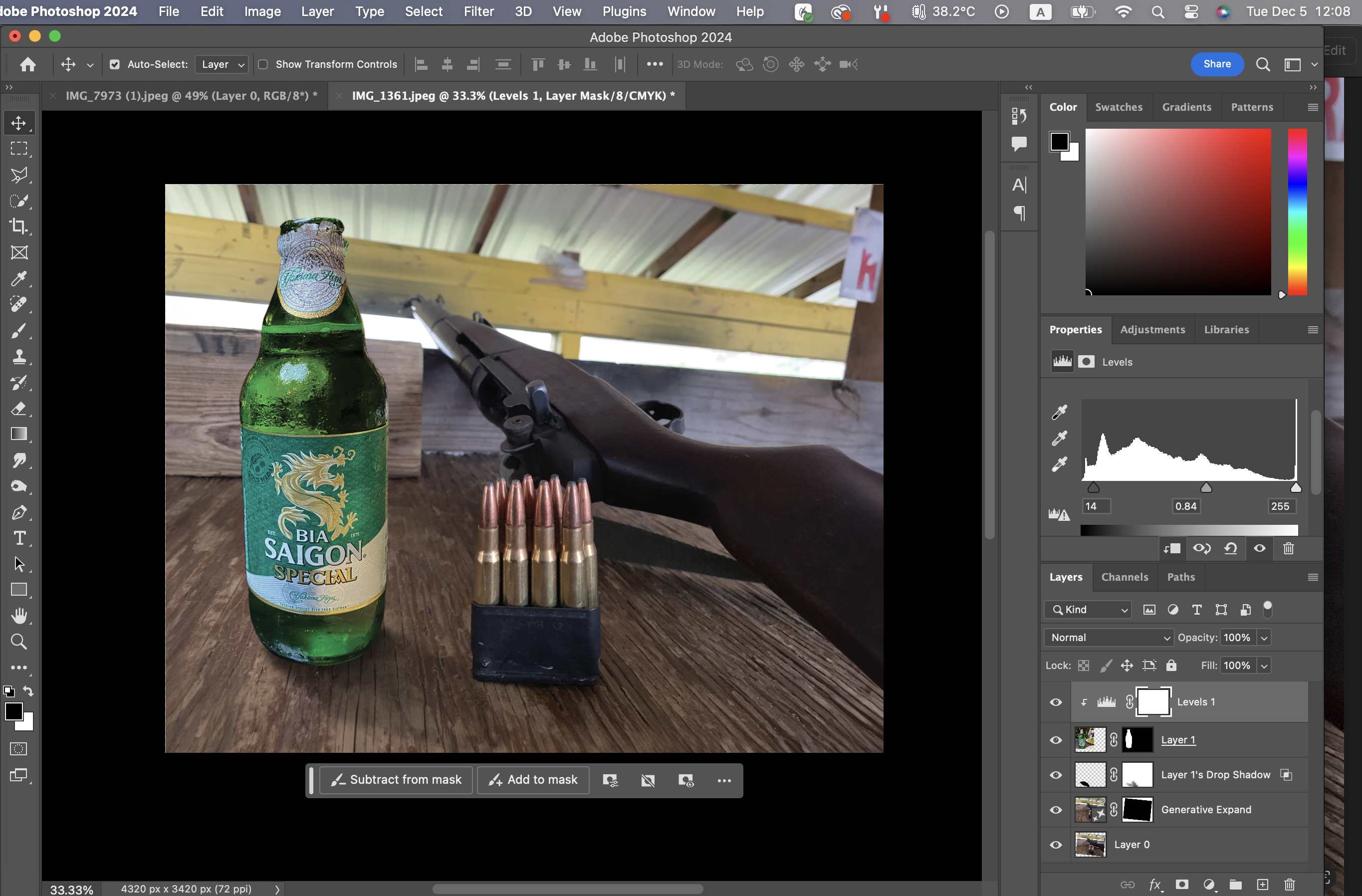
Task: Select the Horizontal Type tool
Action: pyautogui.click(x=19, y=538)
